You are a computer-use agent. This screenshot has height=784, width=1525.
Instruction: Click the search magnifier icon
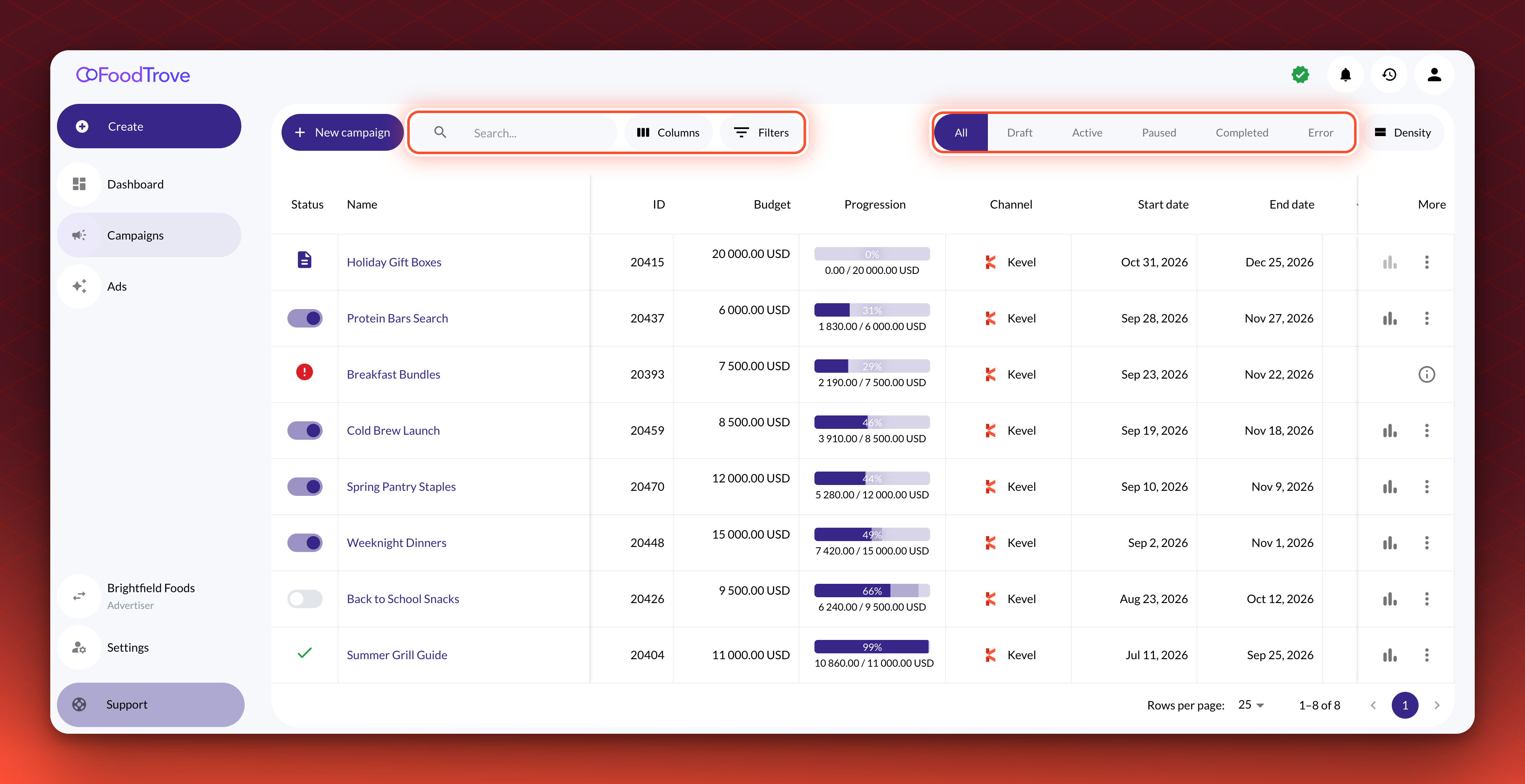pos(440,132)
